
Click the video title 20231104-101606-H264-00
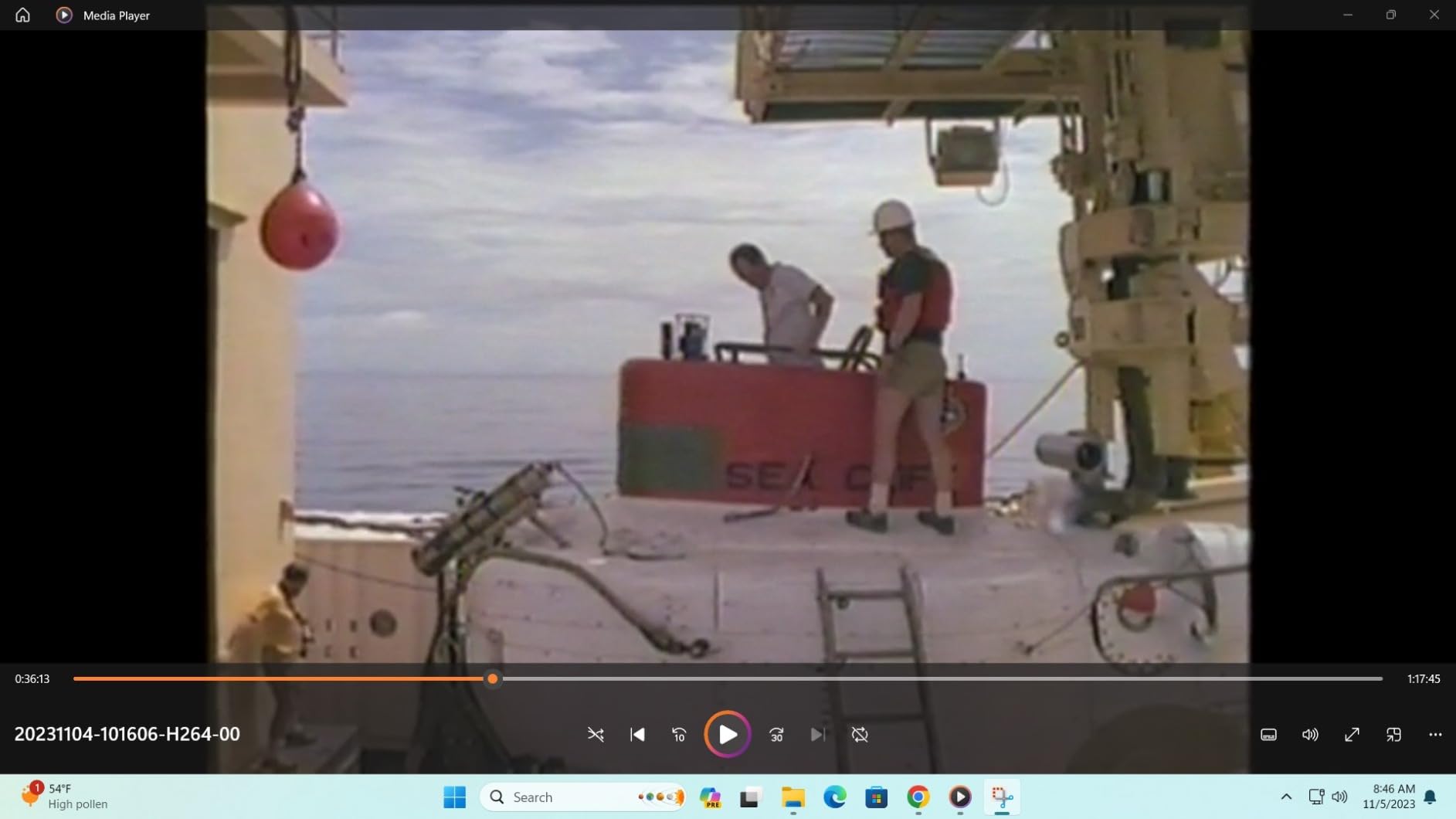coord(127,733)
